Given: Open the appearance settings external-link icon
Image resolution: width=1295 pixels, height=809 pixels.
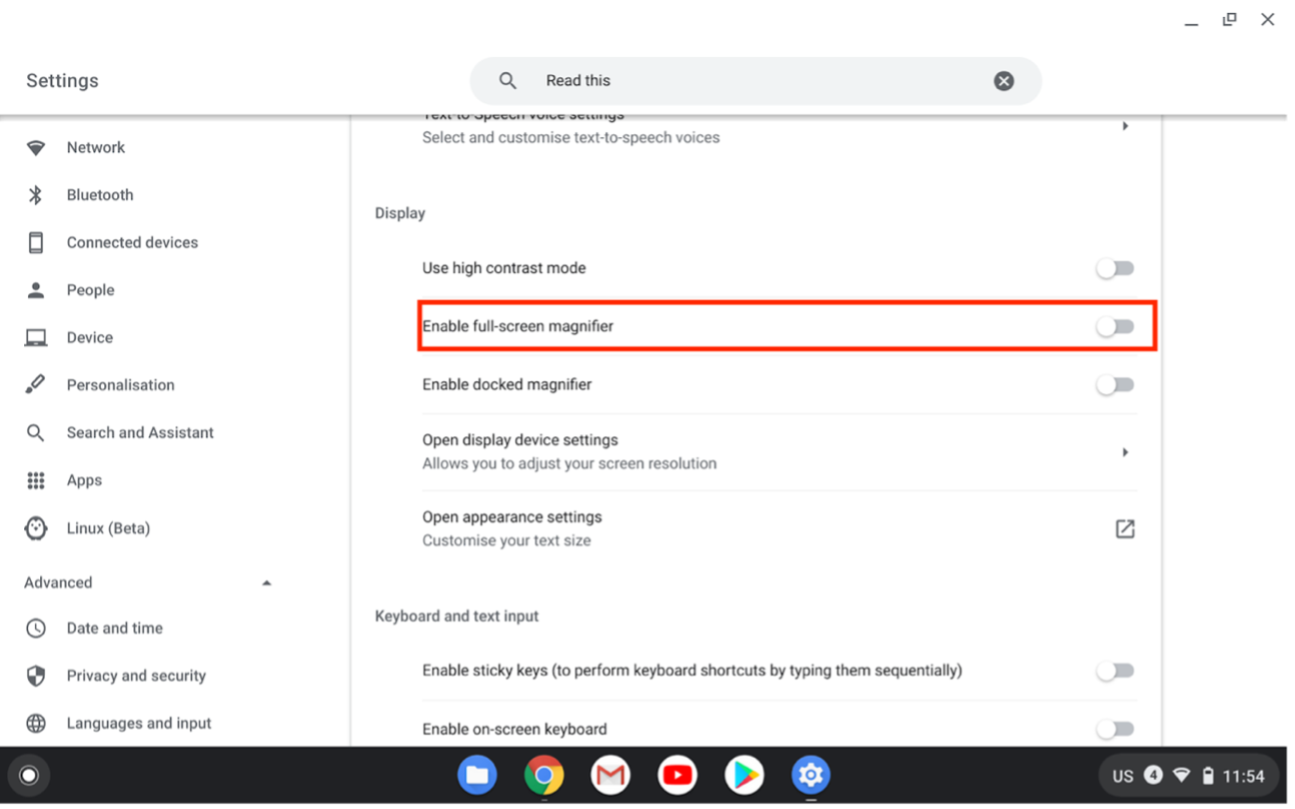Looking at the screenshot, I should 1124,529.
